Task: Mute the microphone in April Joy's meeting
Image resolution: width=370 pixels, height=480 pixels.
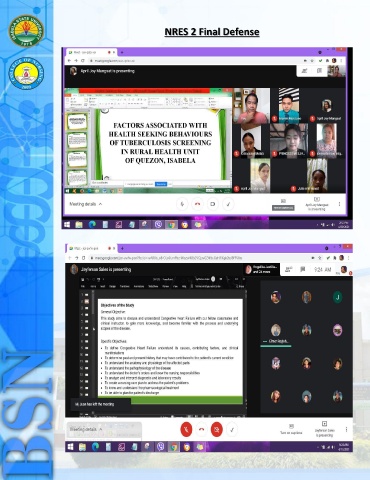Action: (x=182, y=204)
